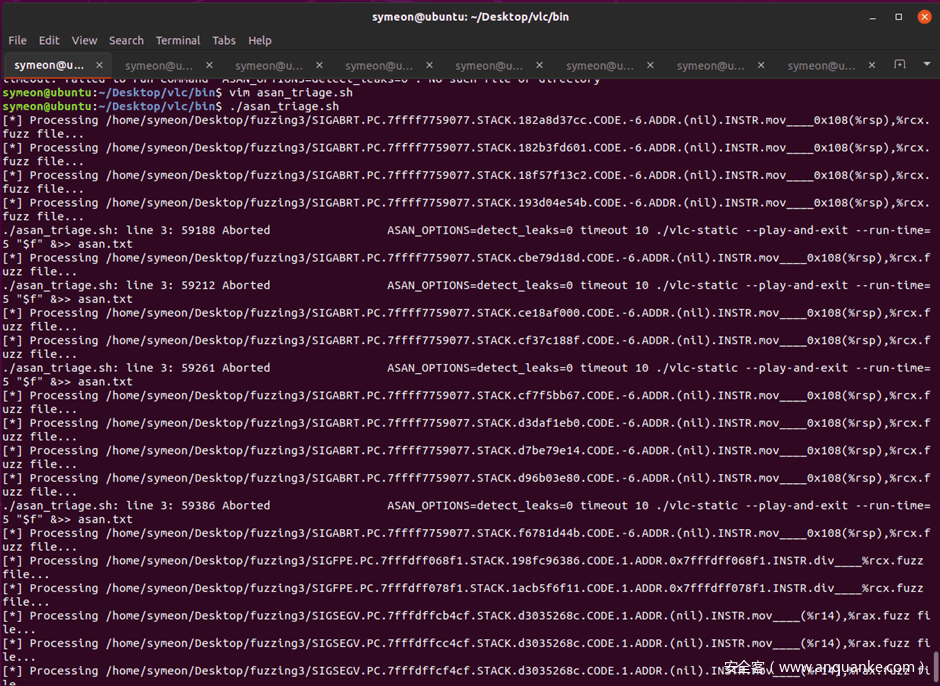Open the File menu
Image resolution: width=940 pixels, height=686 pixels.
coord(18,41)
